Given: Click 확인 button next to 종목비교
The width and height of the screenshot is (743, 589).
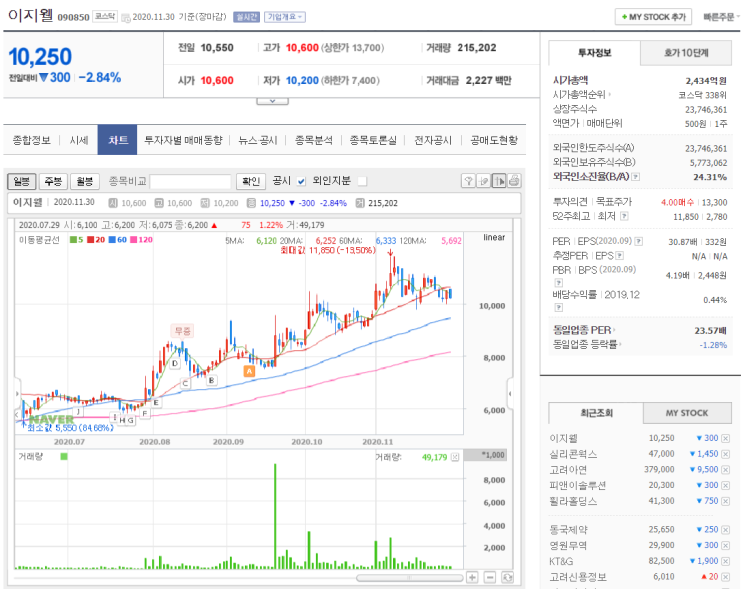Looking at the screenshot, I should click(x=251, y=181).
